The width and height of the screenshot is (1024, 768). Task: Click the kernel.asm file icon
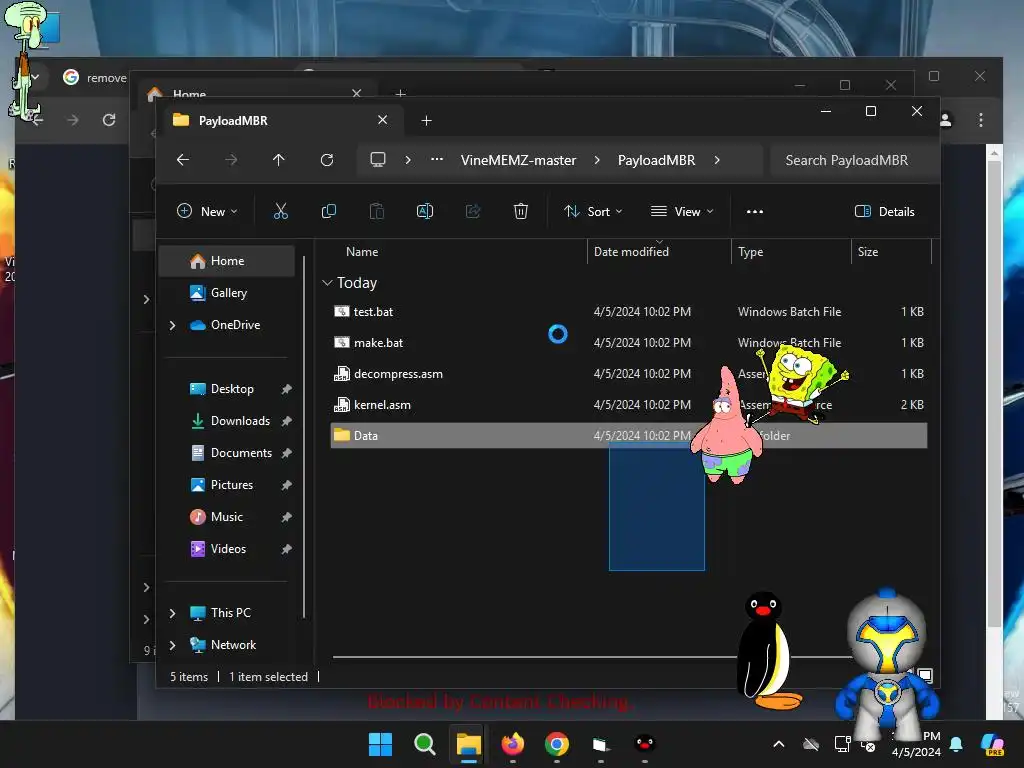342,405
